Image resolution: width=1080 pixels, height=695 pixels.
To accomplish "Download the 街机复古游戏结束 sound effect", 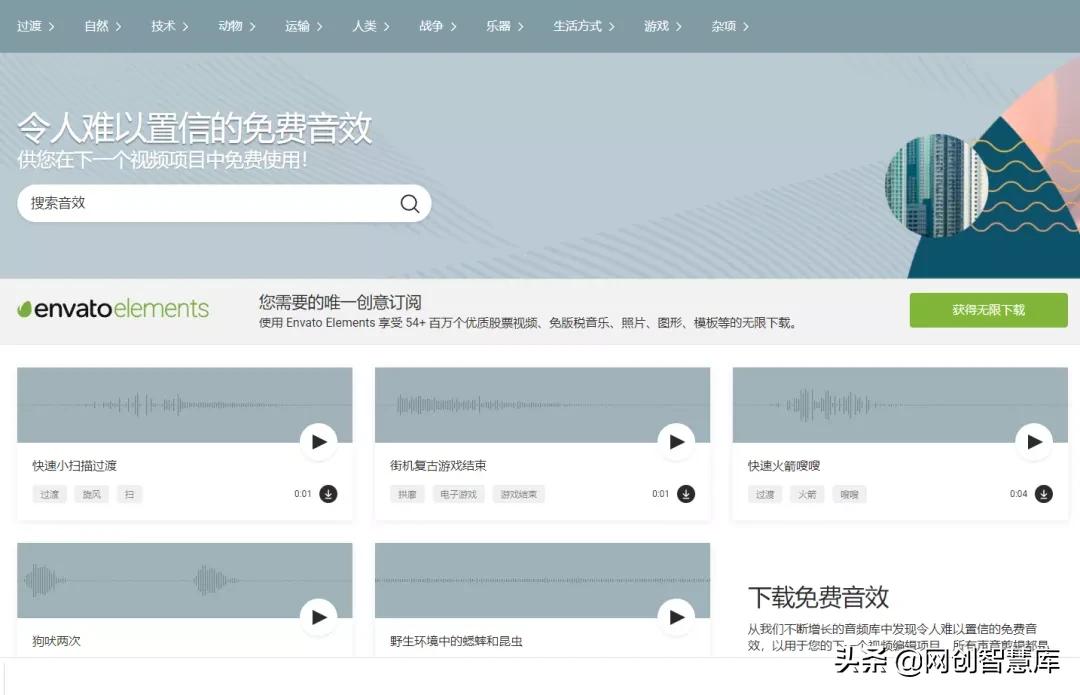I will point(686,494).
